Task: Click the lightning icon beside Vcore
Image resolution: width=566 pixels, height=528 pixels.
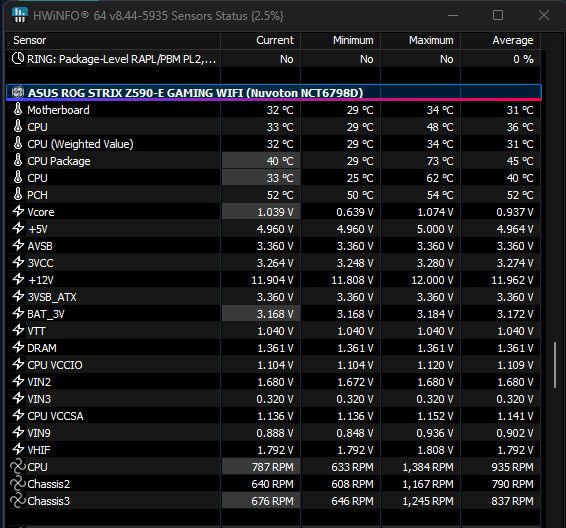Action: pyautogui.click(x=18, y=211)
